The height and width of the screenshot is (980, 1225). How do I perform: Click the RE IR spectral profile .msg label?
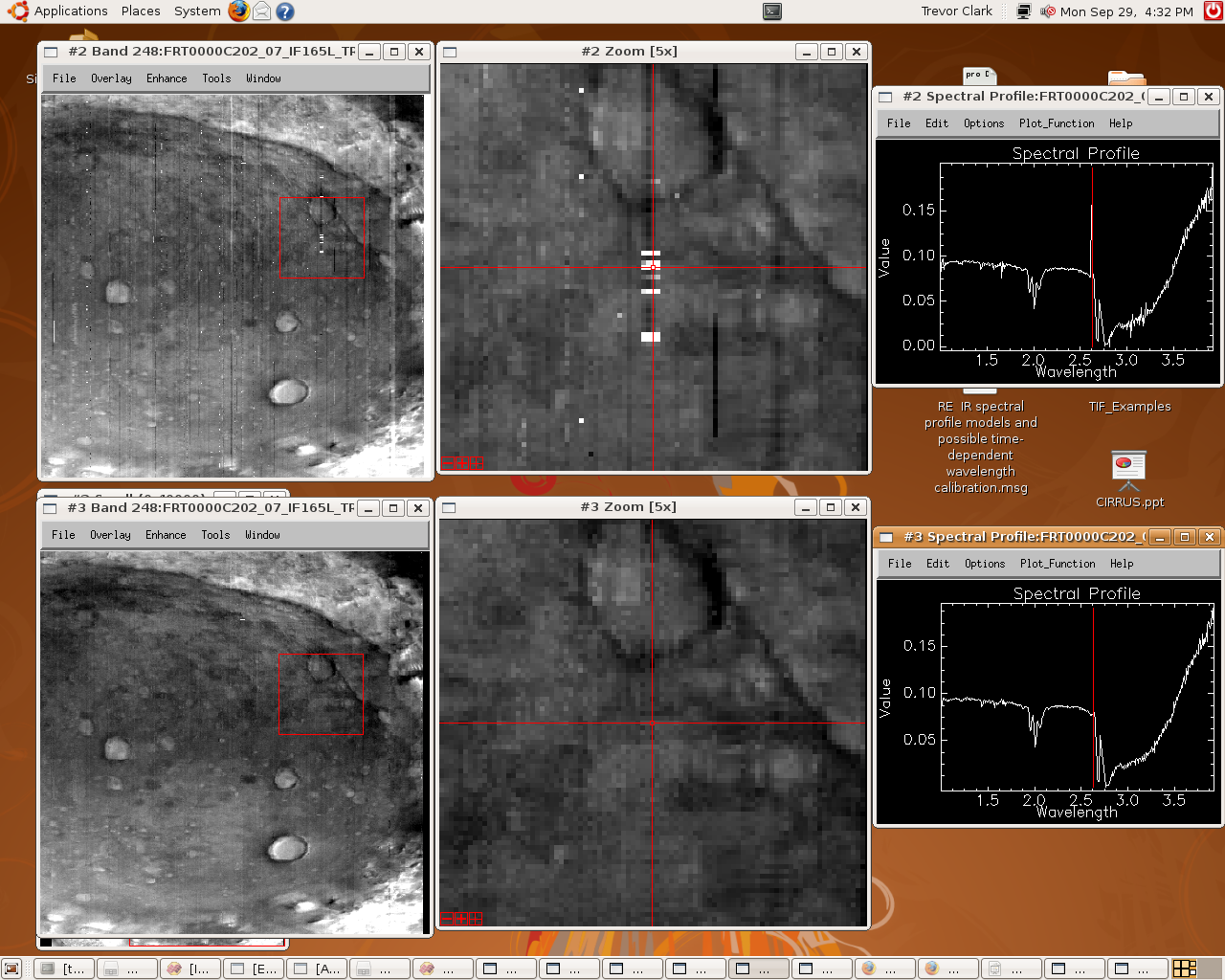[981, 447]
